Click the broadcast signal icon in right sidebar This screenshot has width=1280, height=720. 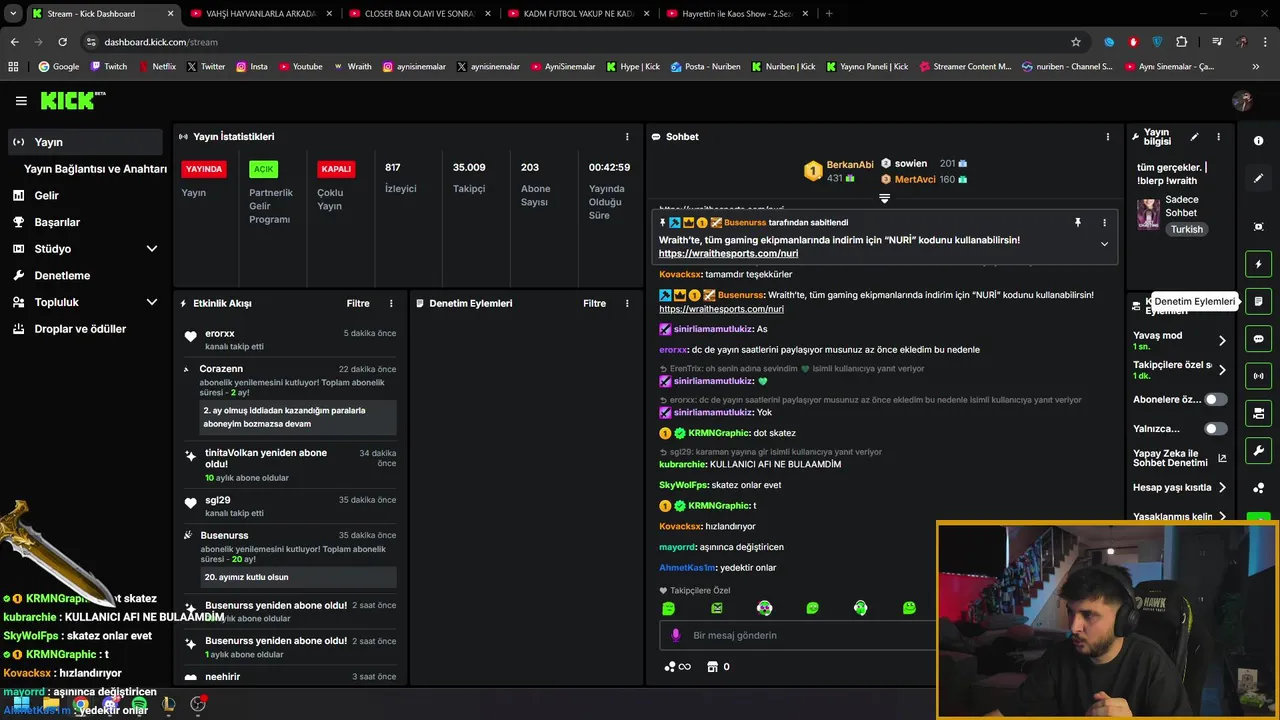pos(1259,376)
